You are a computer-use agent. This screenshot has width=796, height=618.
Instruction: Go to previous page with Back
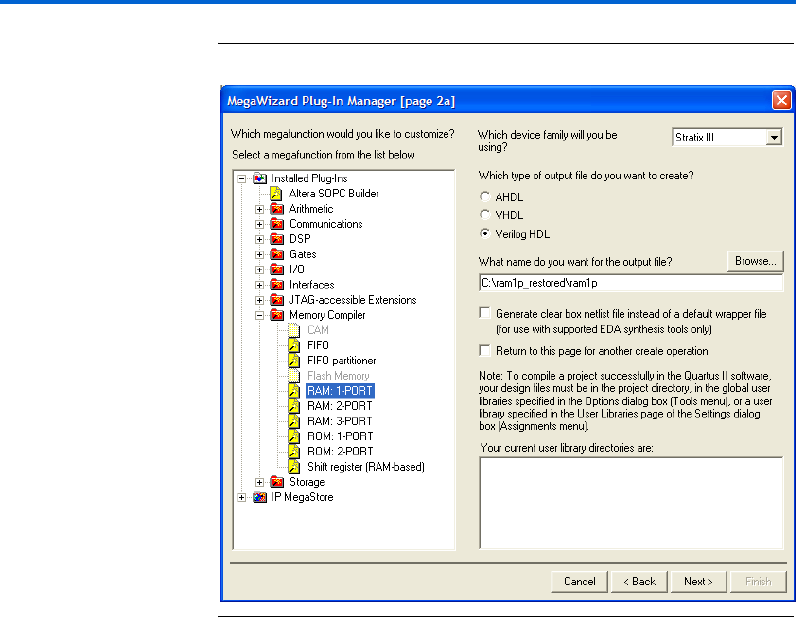[639, 581]
